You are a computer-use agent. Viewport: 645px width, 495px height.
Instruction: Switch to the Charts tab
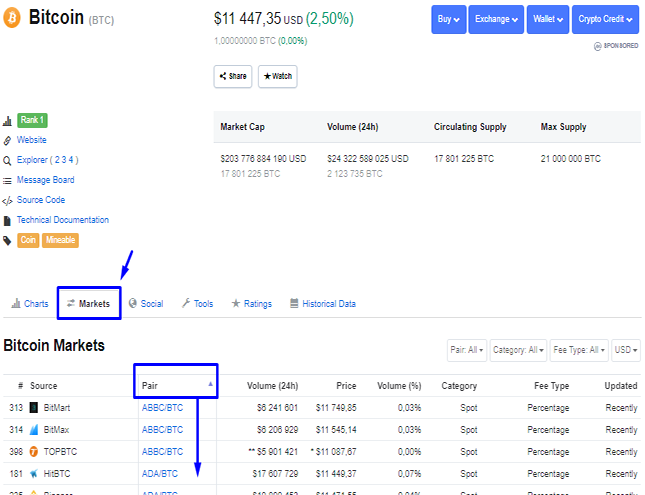point(30,304)
